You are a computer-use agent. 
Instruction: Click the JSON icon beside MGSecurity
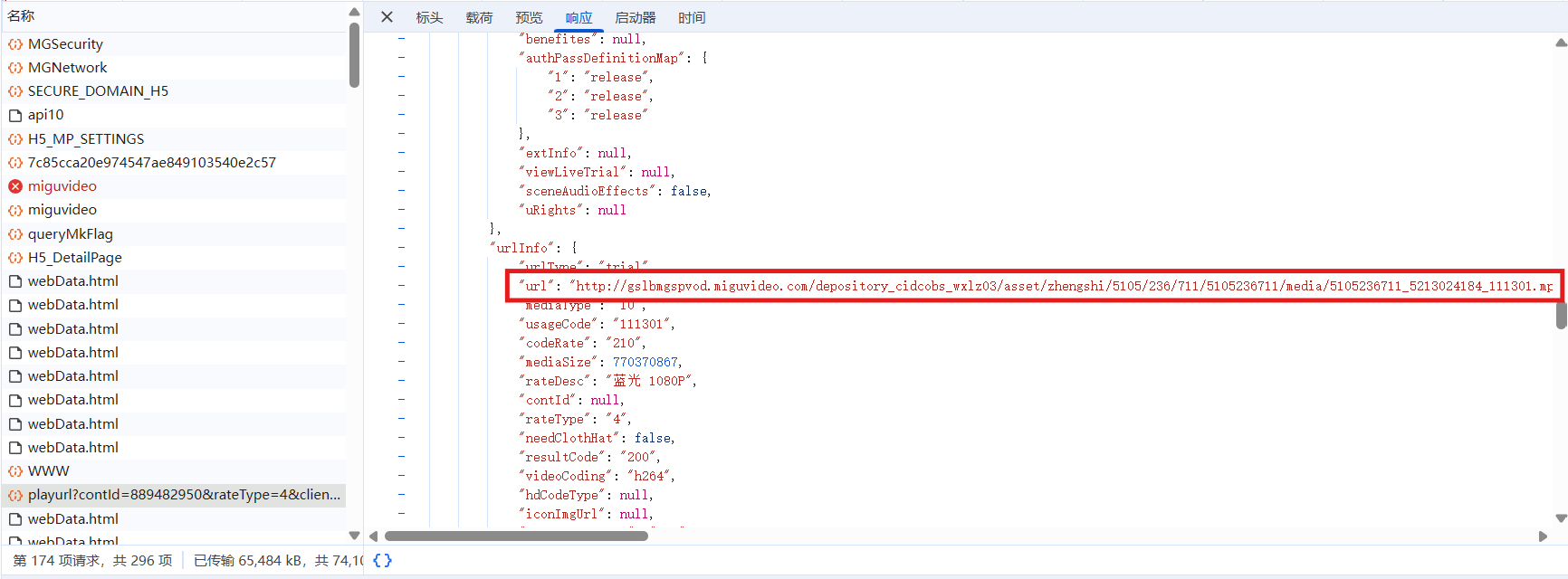tap(15, 43)
